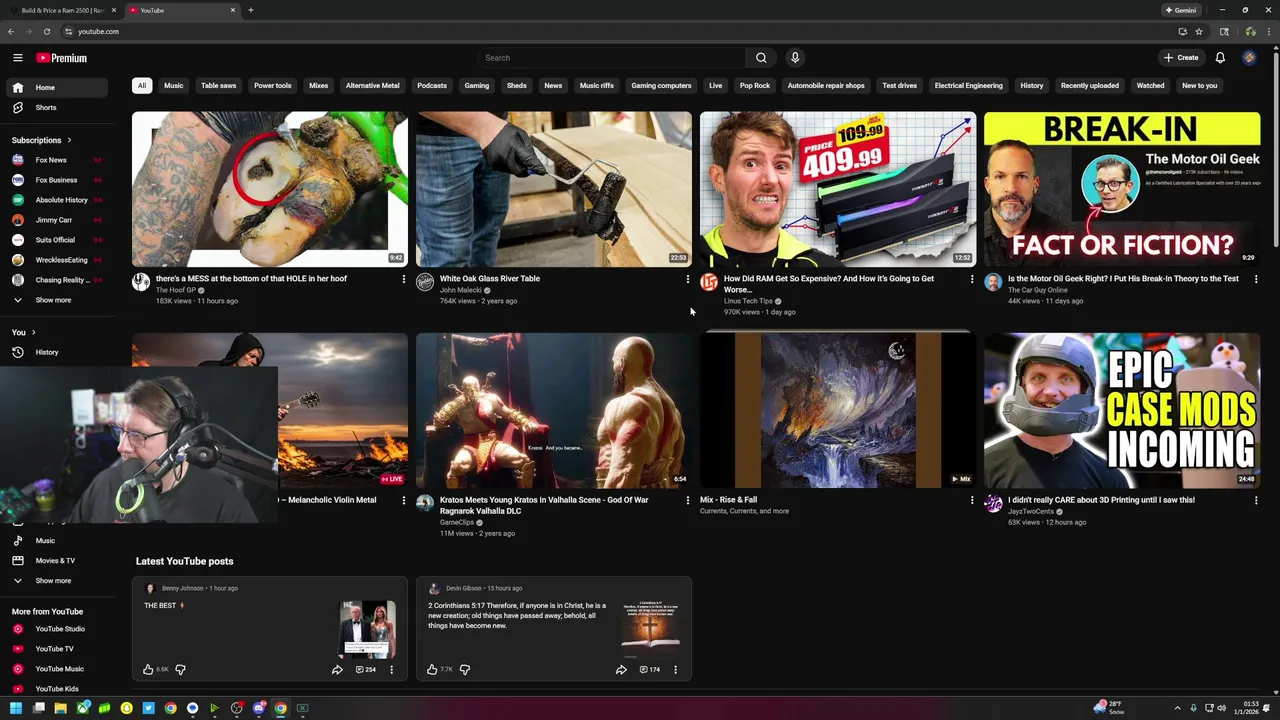Select the Music filter chip
Viewport: 1280px width, 720px height.
coord(174,85)
